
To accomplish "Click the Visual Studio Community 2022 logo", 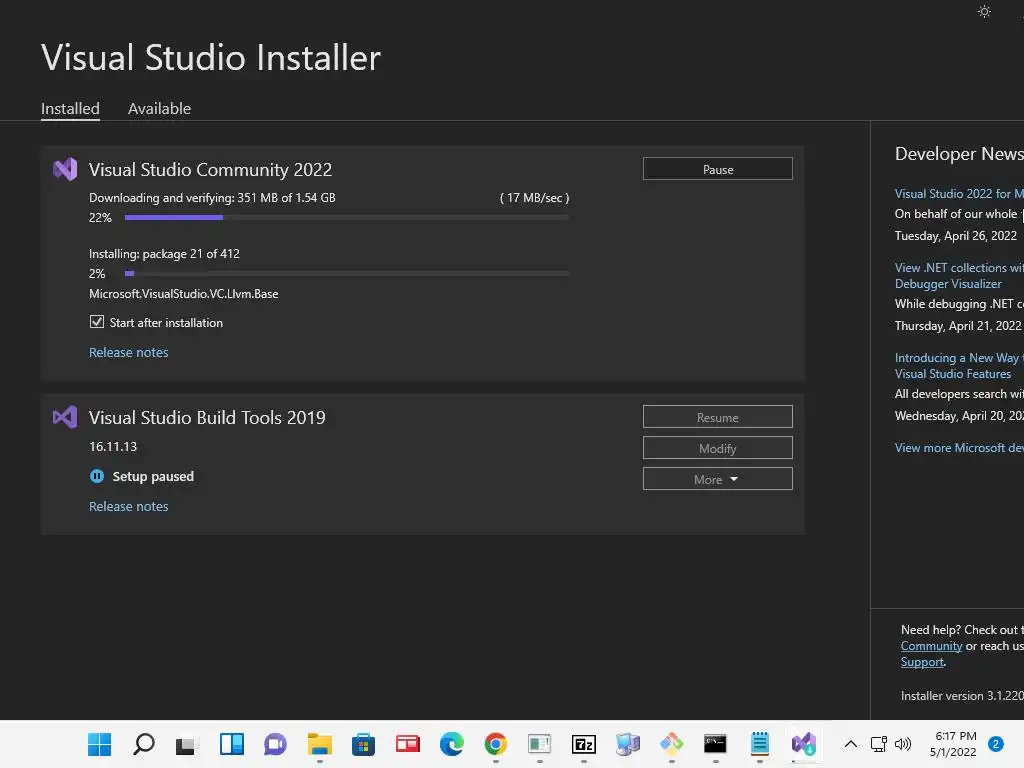I will coord(65,169).
